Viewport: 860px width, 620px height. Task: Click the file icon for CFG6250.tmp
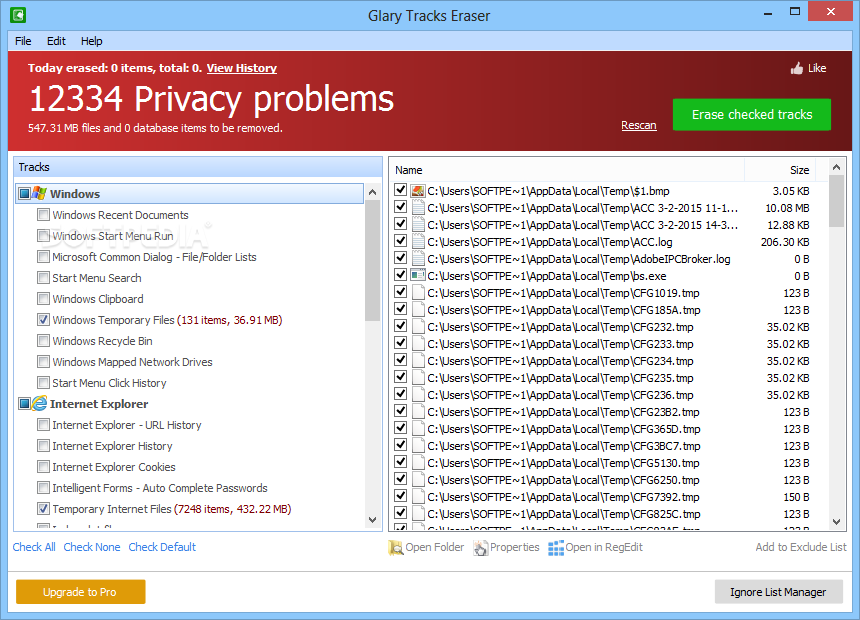[x=418, y=480]
